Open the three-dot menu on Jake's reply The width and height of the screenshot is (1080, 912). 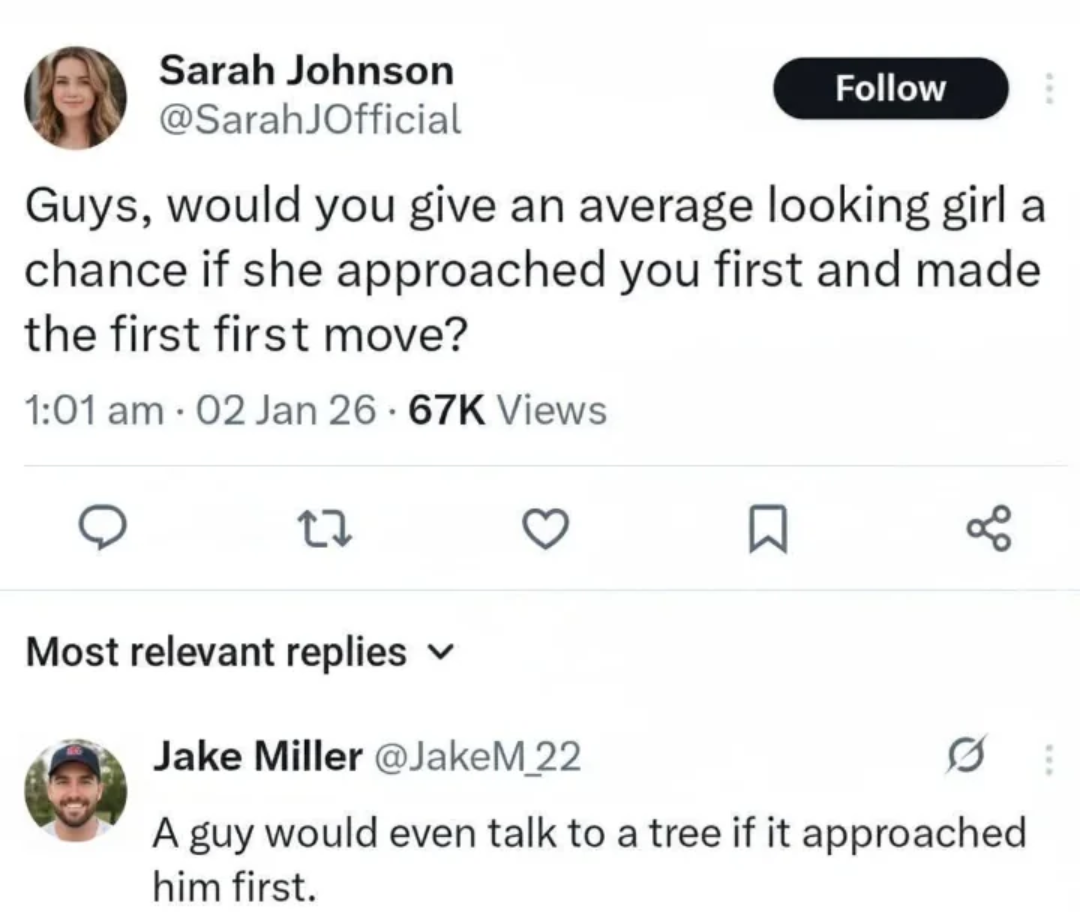click(1049, 760)
